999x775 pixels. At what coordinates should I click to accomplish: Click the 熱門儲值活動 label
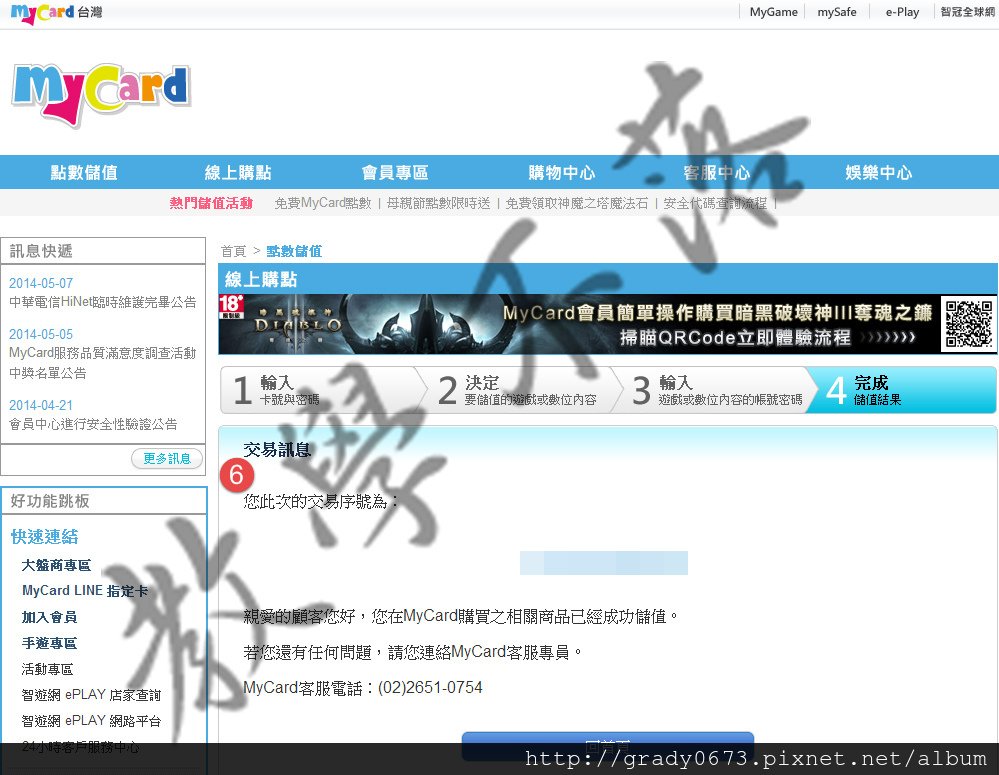[211, 203]
